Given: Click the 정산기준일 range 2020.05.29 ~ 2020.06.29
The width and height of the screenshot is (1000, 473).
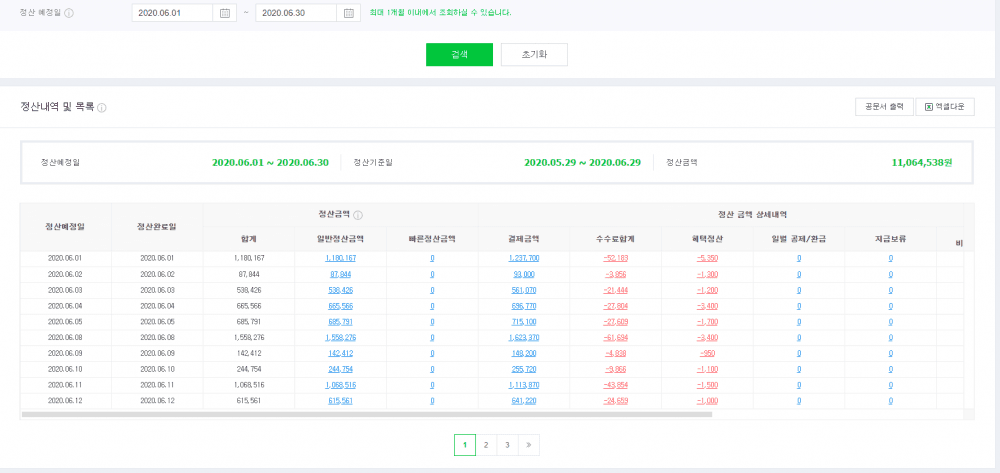Looking at the screenshot, I should (x=582, y=163).
